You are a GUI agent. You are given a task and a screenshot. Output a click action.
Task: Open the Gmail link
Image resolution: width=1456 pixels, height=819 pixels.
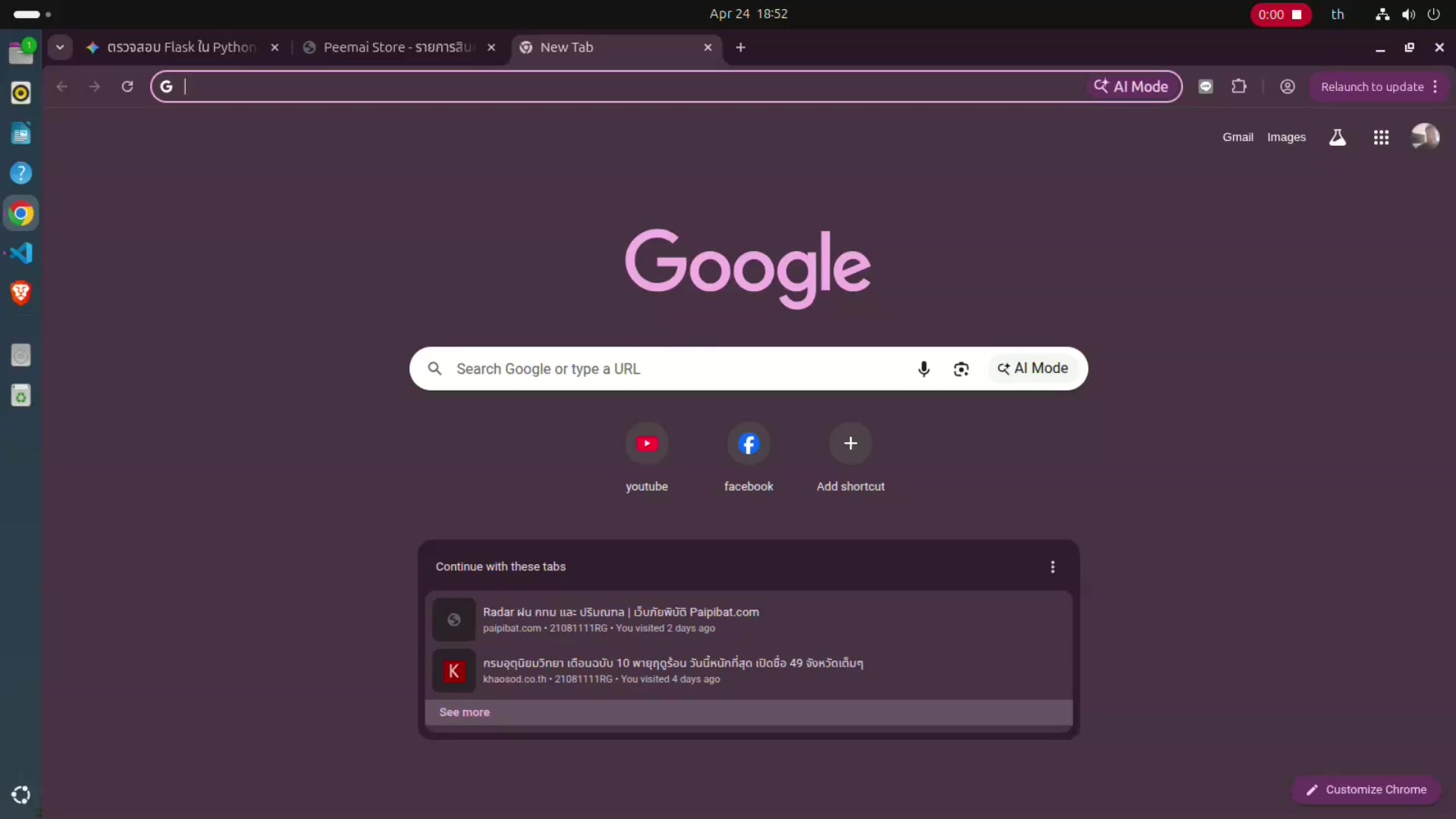[1238, 137]
